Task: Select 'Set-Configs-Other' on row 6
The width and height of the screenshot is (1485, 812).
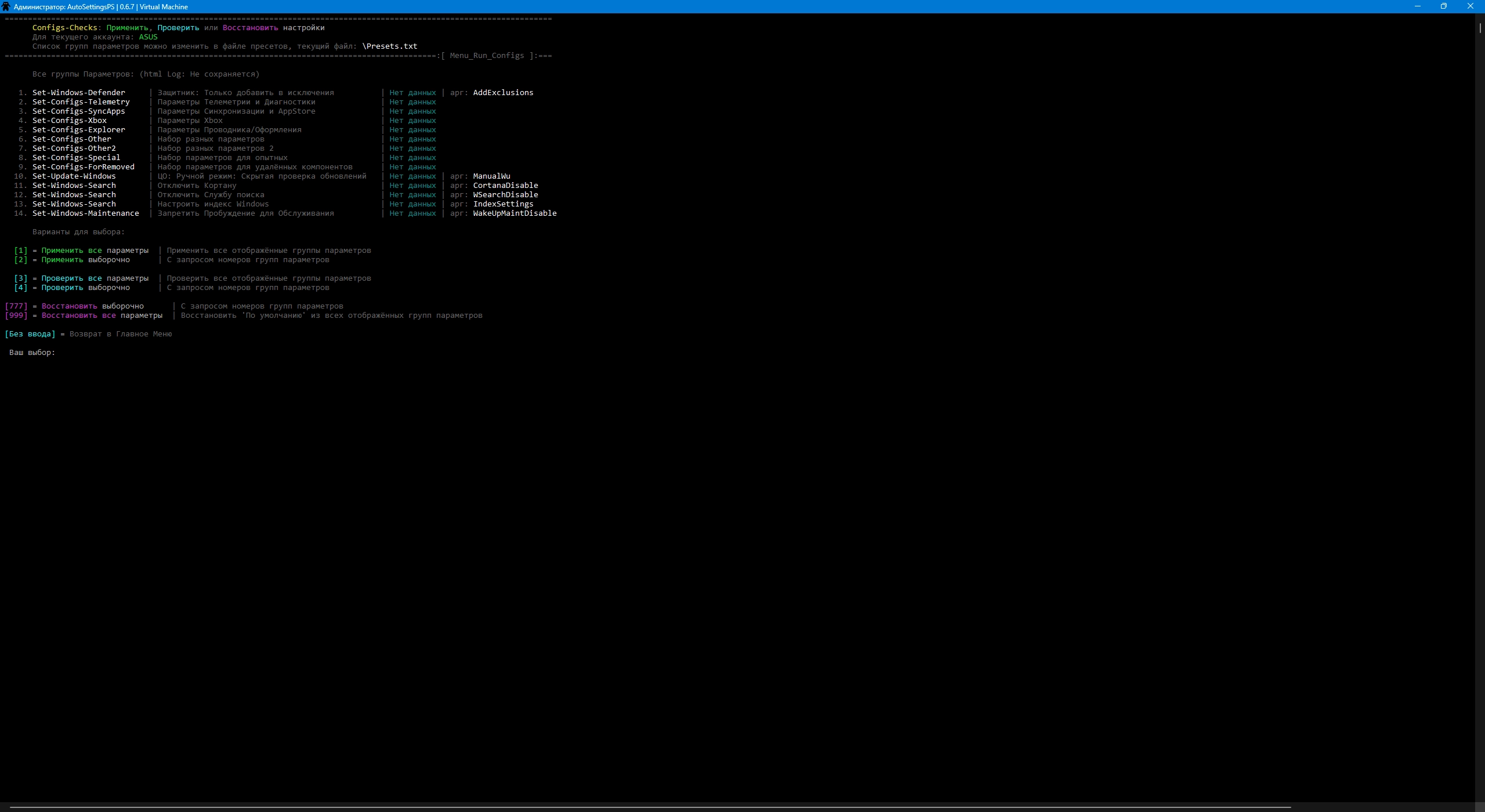Action: click(x=72, y=139)
